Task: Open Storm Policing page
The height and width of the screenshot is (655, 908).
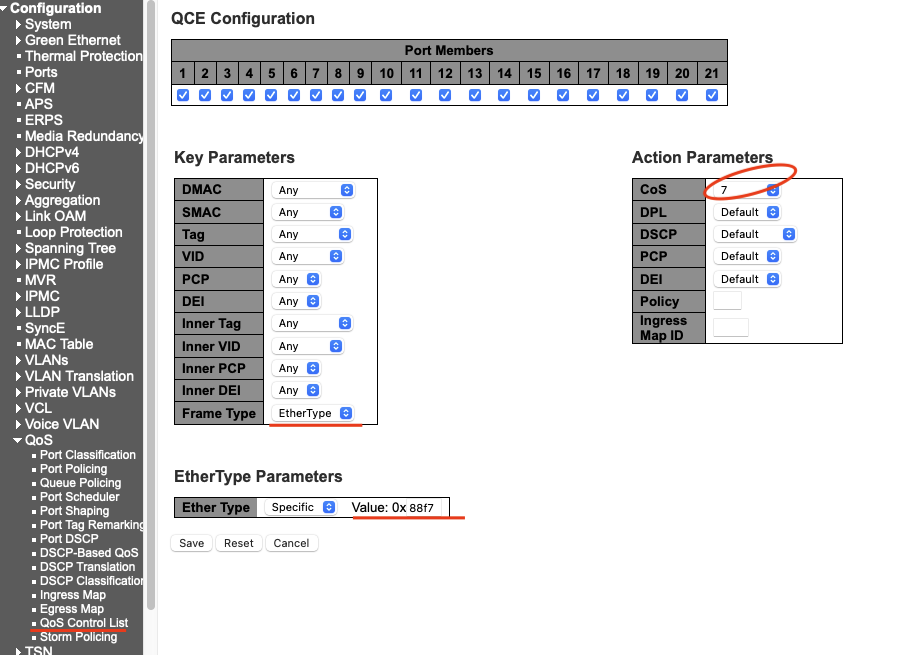Action: click(78, 637)
